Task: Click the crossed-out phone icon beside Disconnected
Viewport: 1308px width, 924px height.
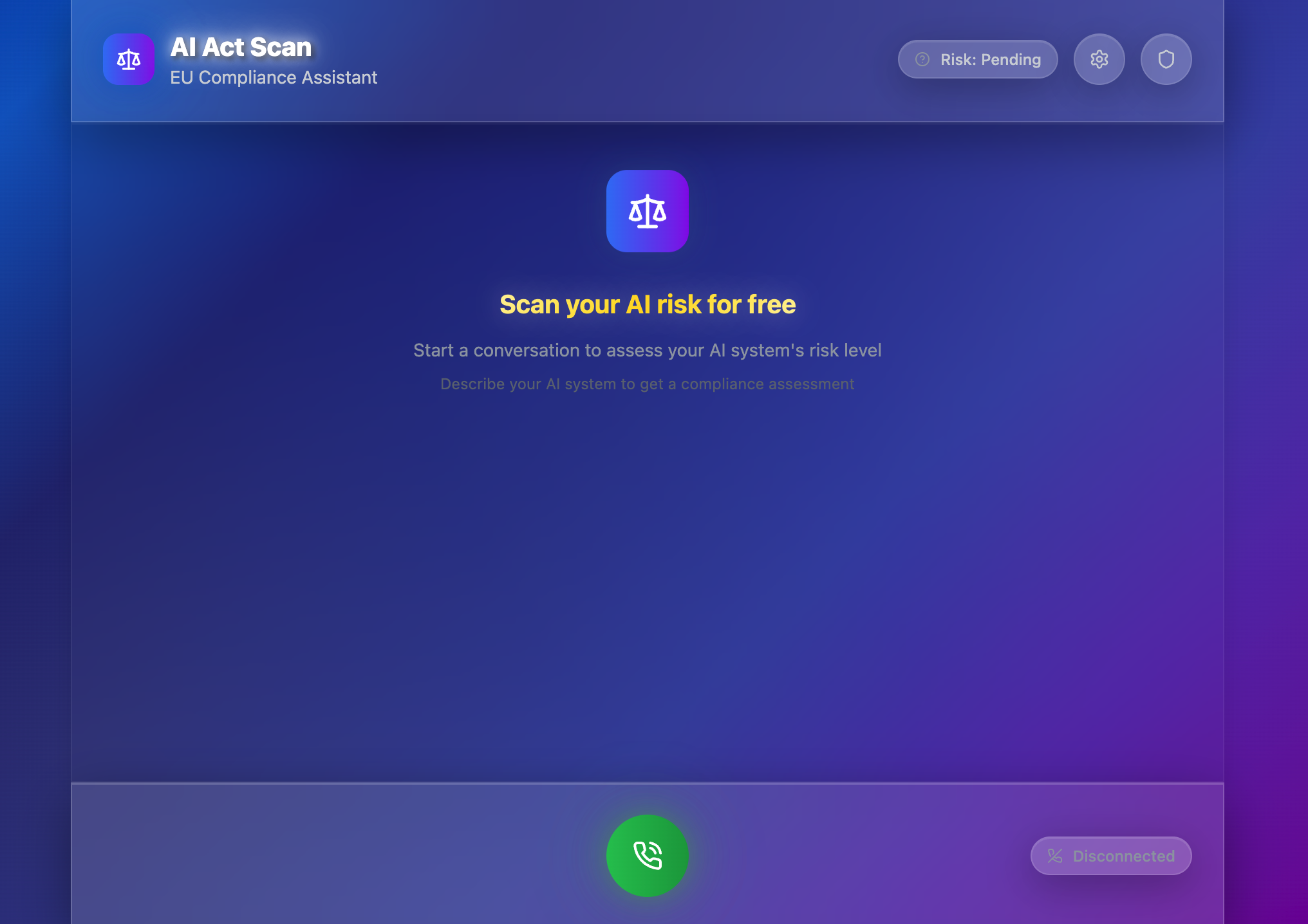Action: [1055, 856]
